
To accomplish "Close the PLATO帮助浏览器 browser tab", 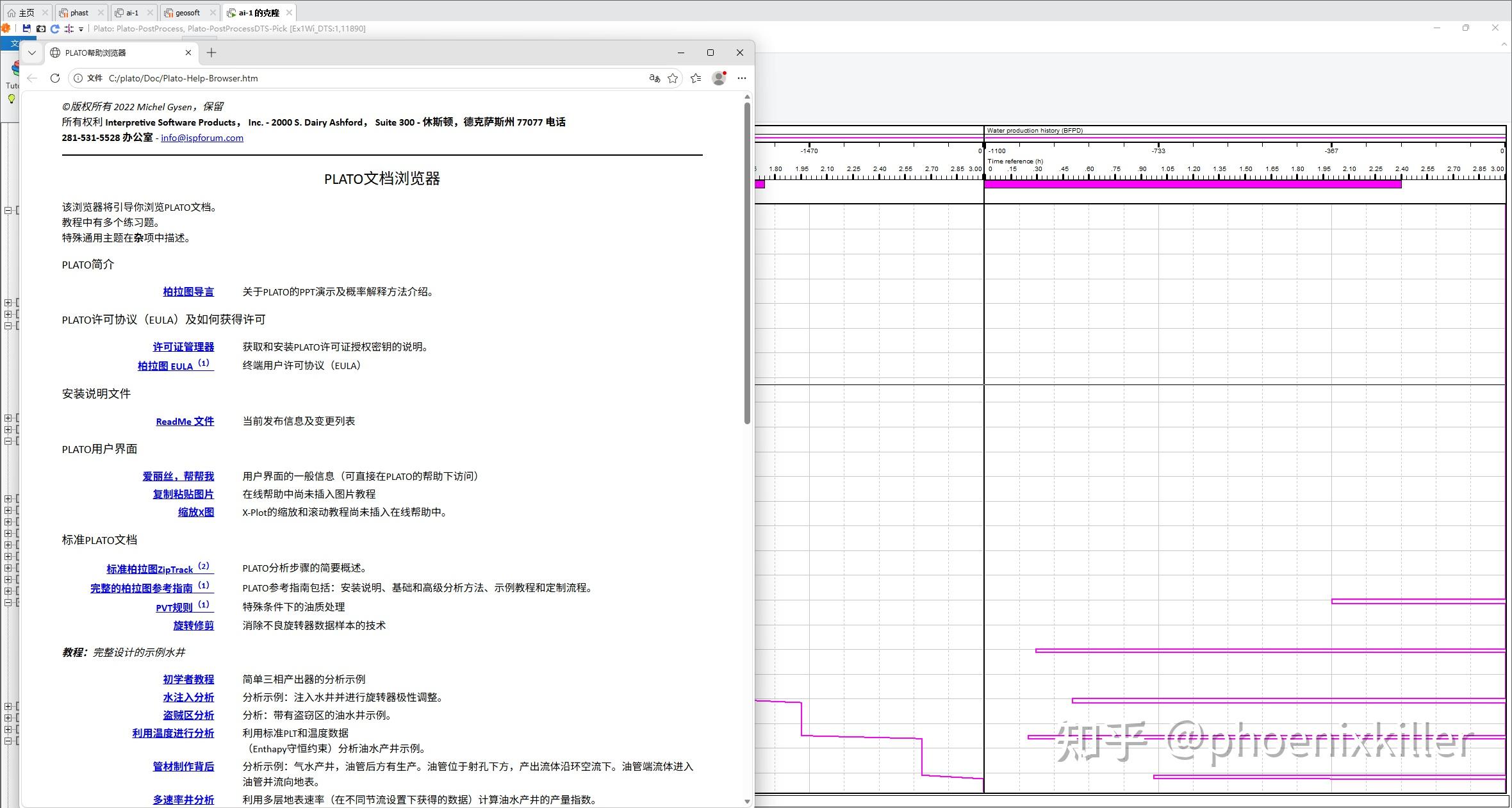I will tap(188, 53).
